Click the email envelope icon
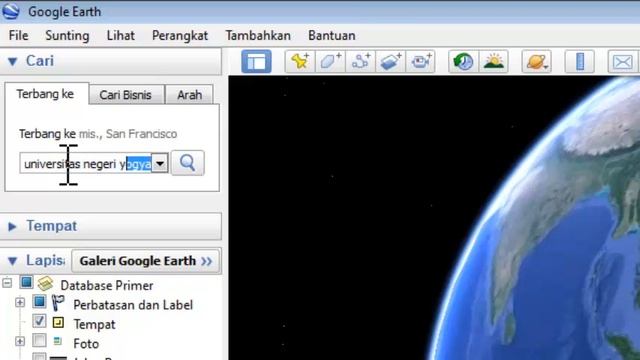Image resolution: width=640 pixels, height=360 pixels. point(623,62)
